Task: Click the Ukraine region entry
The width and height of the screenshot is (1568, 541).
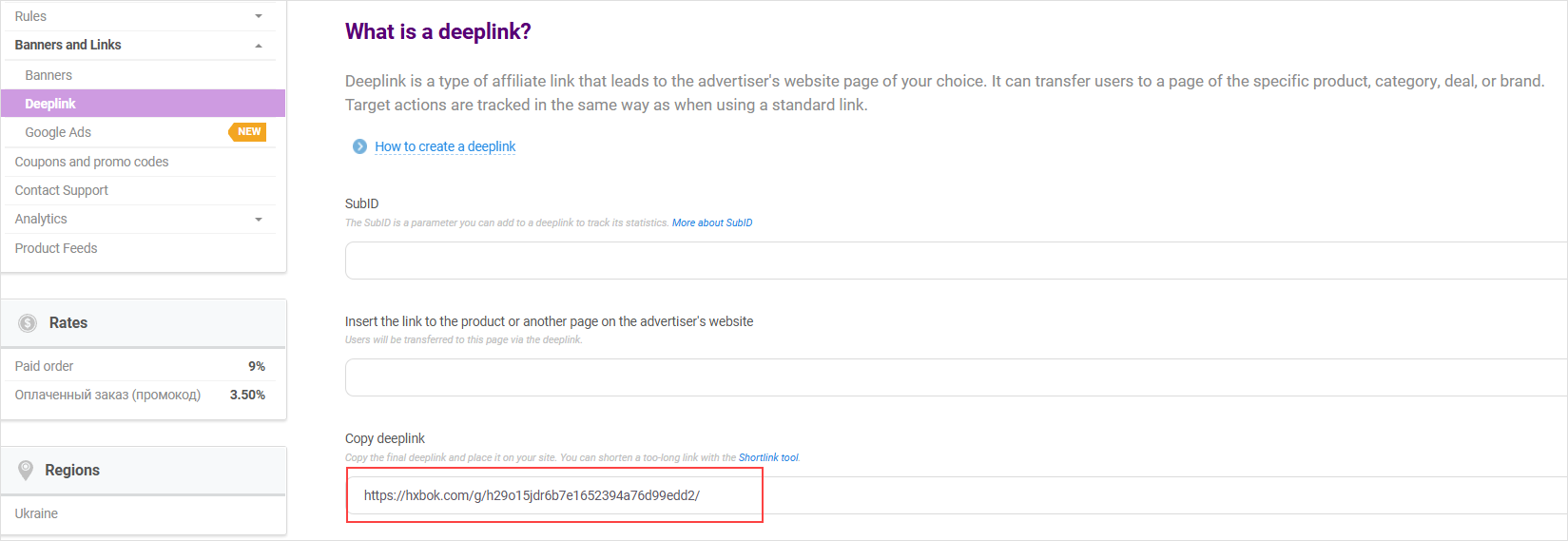Action: pos(36,513)
